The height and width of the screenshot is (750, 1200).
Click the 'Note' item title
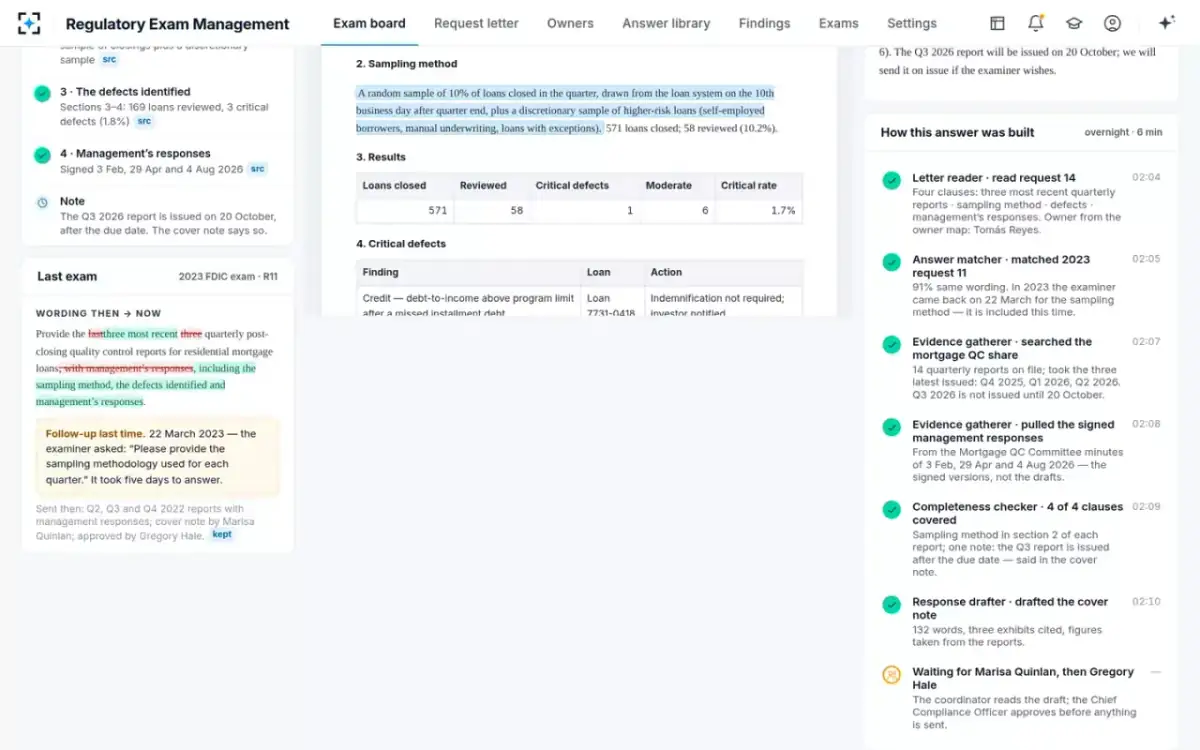[x=72, y=201]
